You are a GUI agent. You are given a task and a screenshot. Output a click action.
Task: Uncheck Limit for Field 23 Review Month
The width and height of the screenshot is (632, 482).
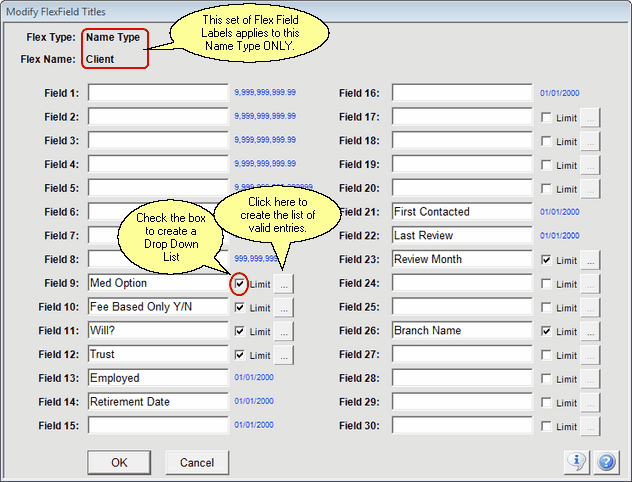[x=546, y=260]
